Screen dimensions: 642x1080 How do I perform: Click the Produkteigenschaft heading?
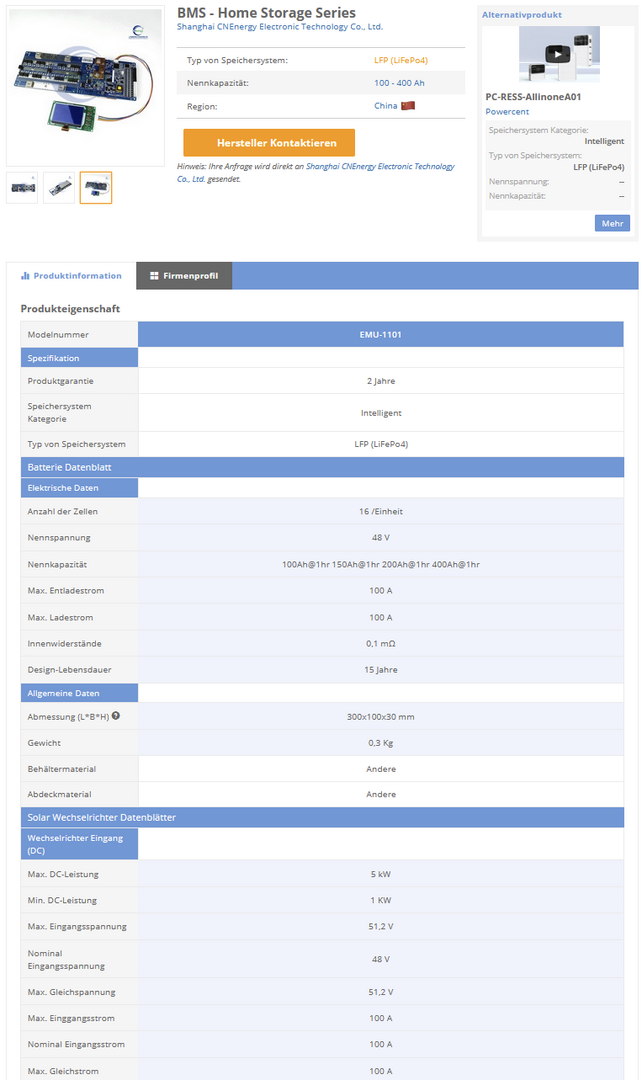(70, 309)
